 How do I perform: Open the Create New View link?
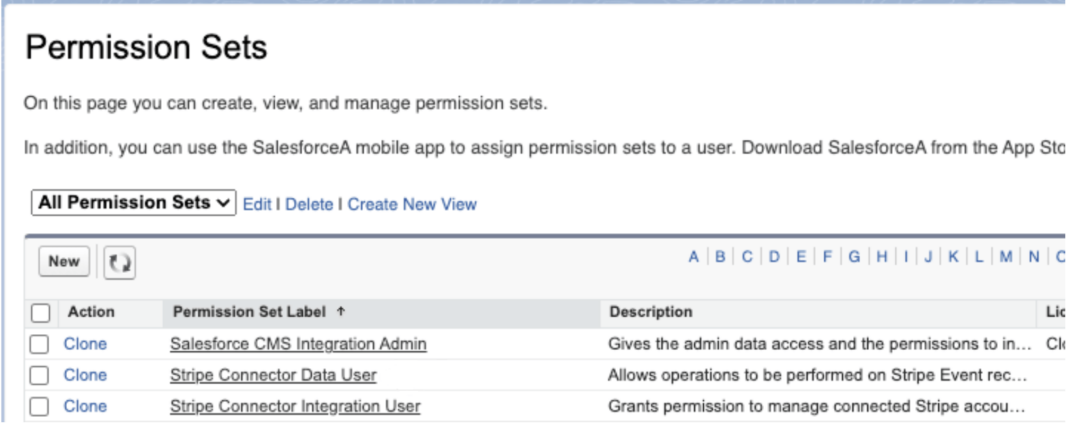pyautogui.click(x=412, y=204)
